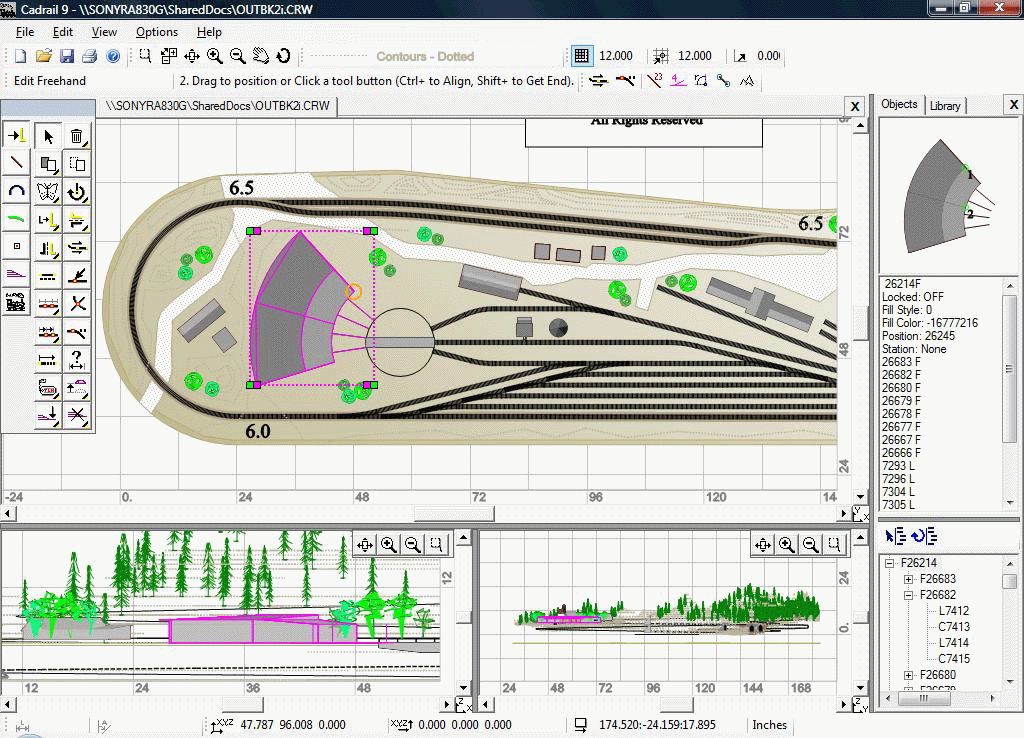Click the zoom window button in the bottom-right view
This screenshot has width=1024, height=738.
(x=834, y=545)
